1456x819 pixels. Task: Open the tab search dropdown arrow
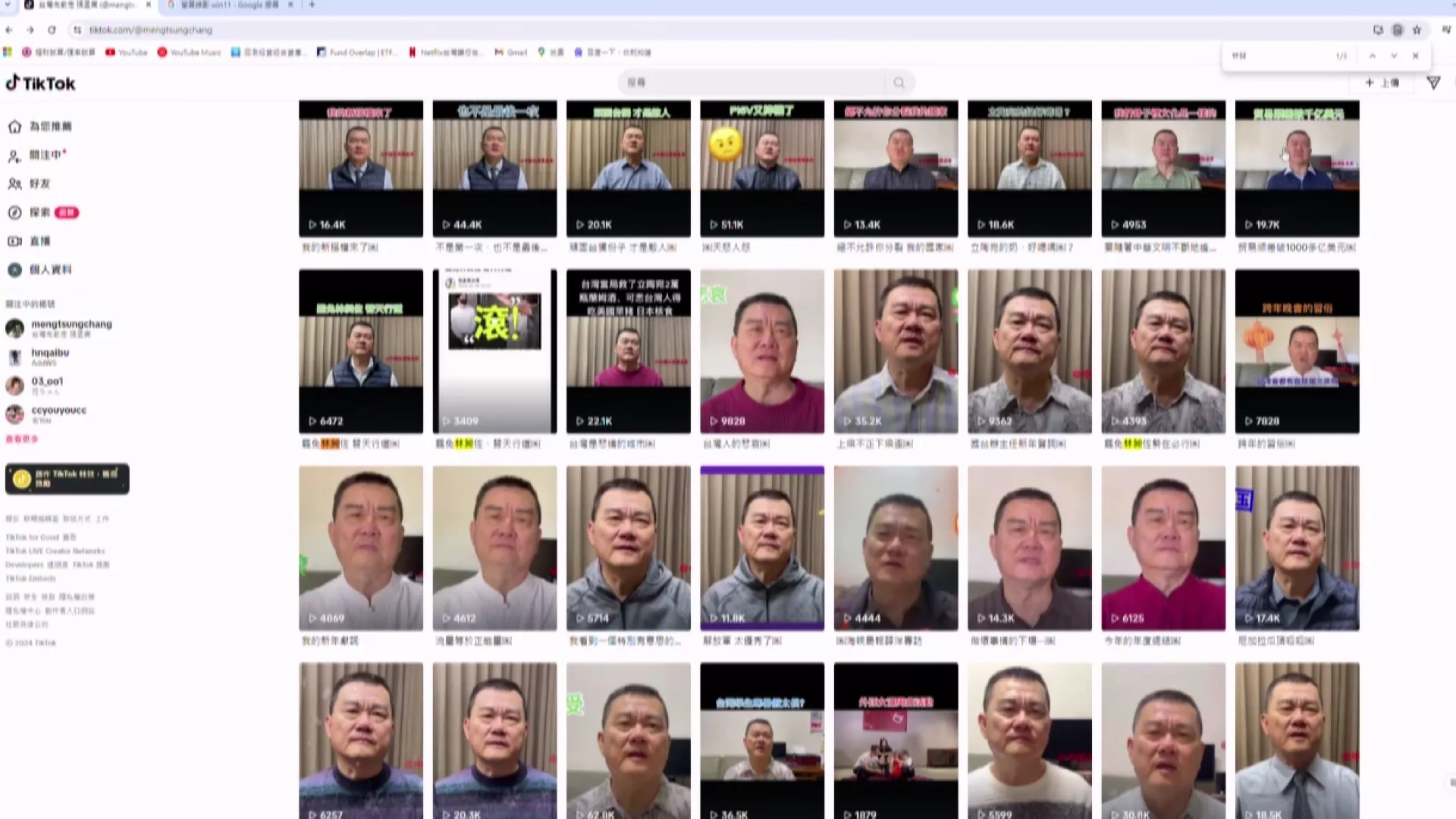8,5
